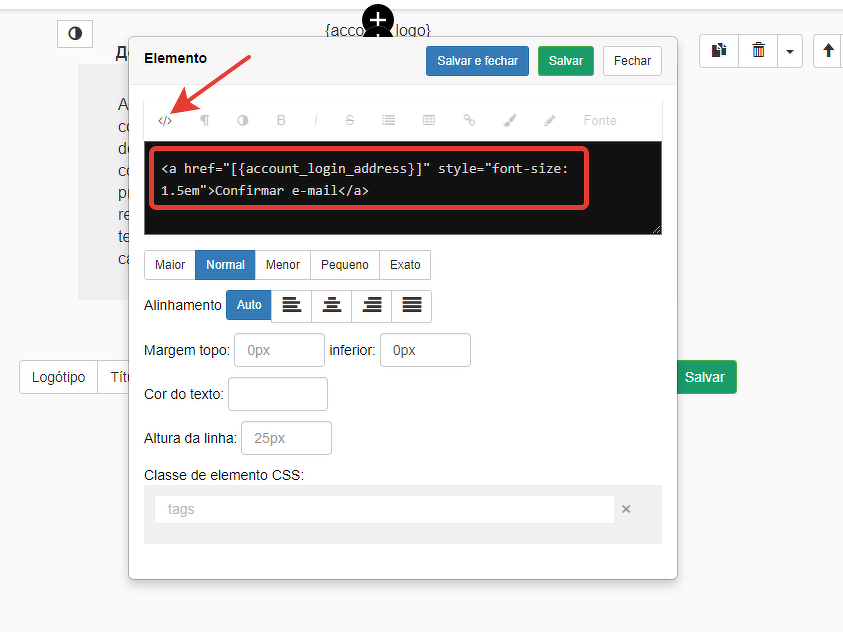Insert a list from editor toolbar

[389, 121]
